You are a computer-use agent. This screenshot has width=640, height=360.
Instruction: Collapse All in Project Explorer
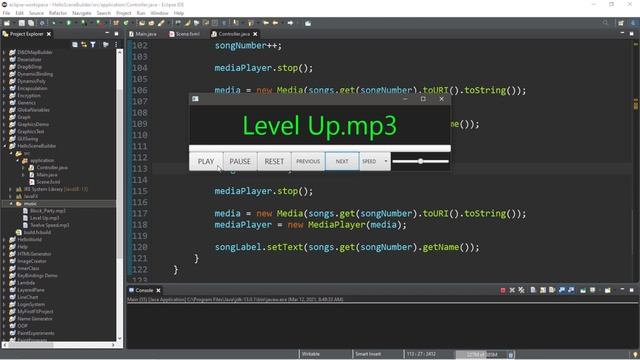point(75,44)
